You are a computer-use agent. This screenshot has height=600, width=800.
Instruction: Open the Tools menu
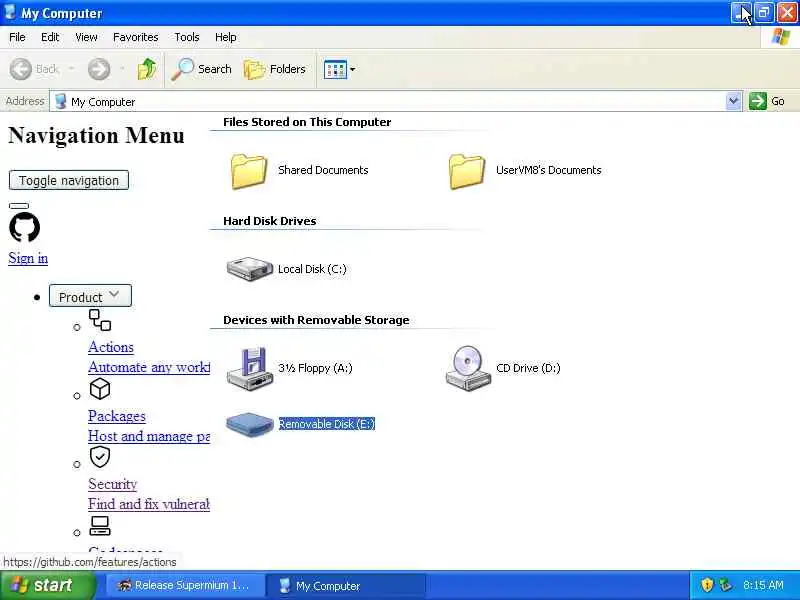tap(187, 37)
